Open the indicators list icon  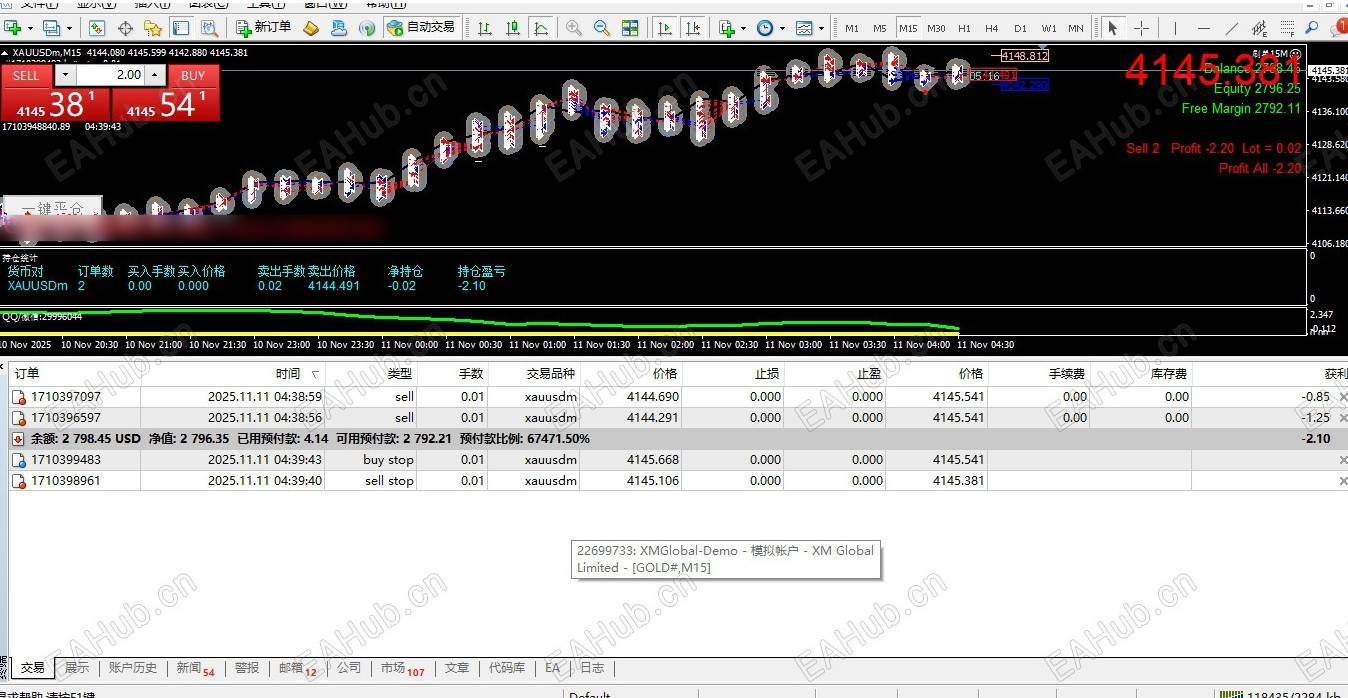(726, 28)
